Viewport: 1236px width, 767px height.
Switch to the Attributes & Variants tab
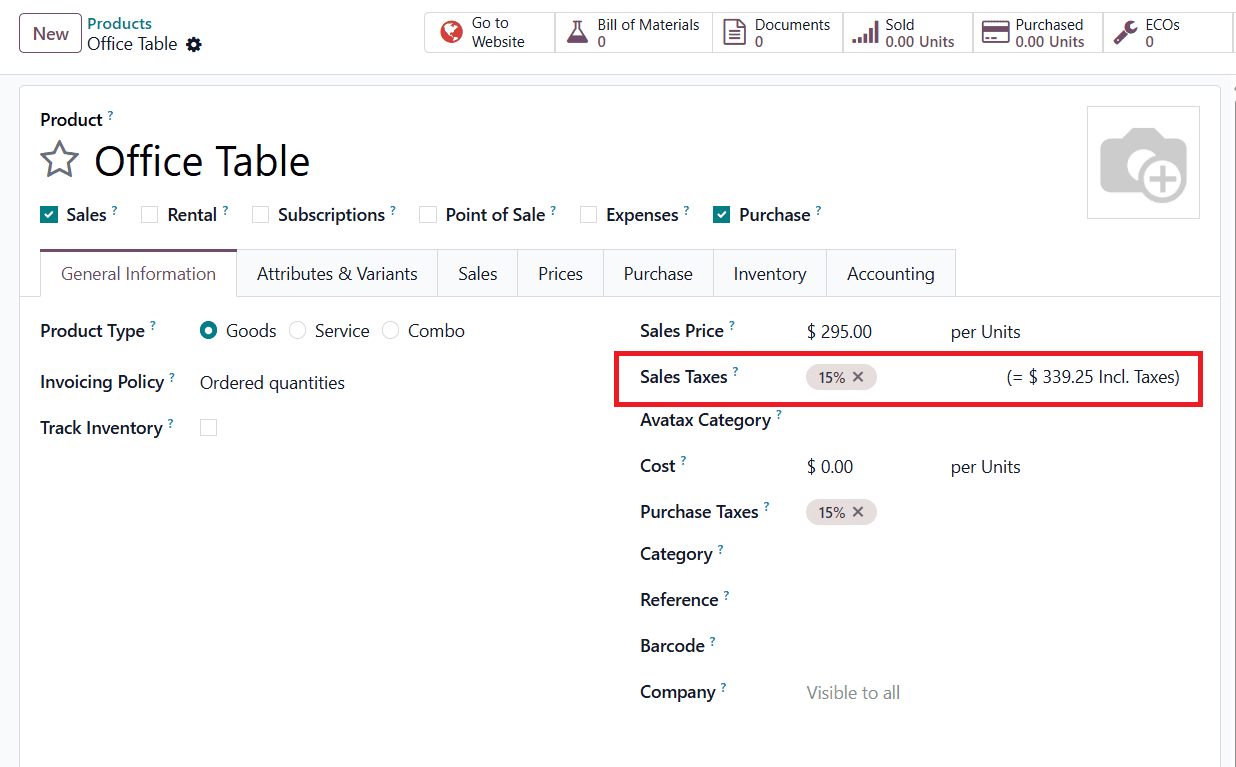point(337,273)
